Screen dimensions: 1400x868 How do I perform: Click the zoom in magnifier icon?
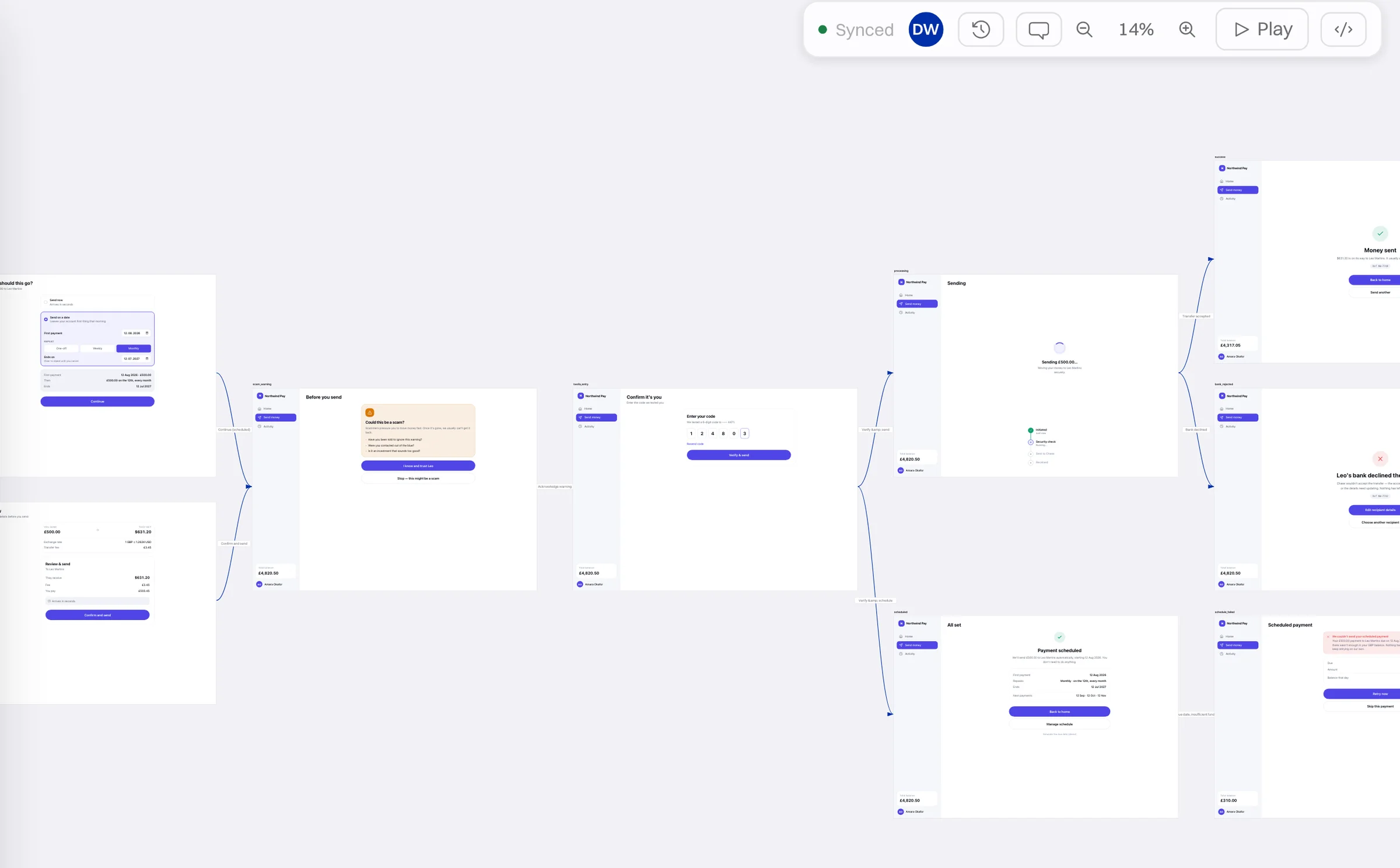[1187, 29]
